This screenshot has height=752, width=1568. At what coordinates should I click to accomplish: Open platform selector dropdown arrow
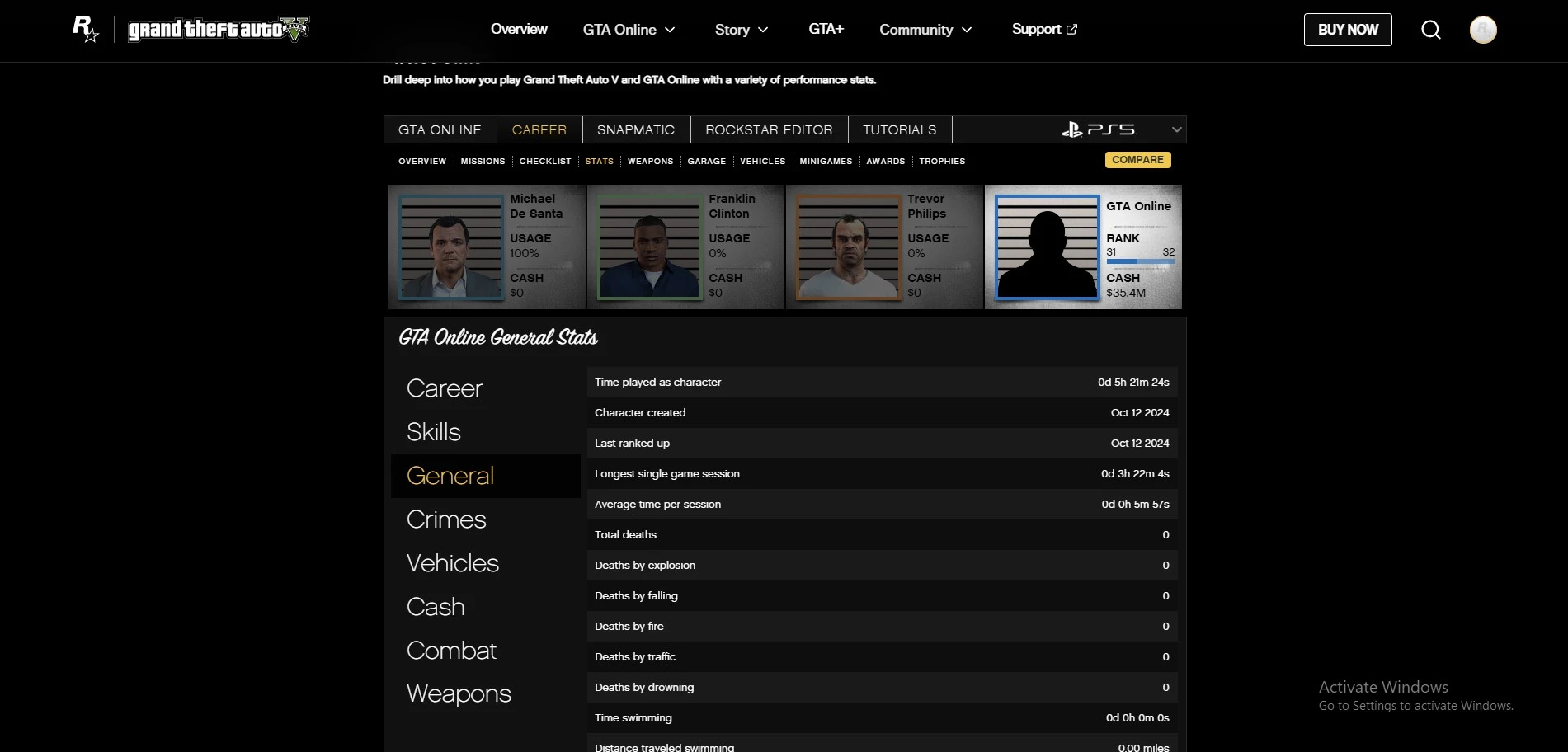point(1176,129)
